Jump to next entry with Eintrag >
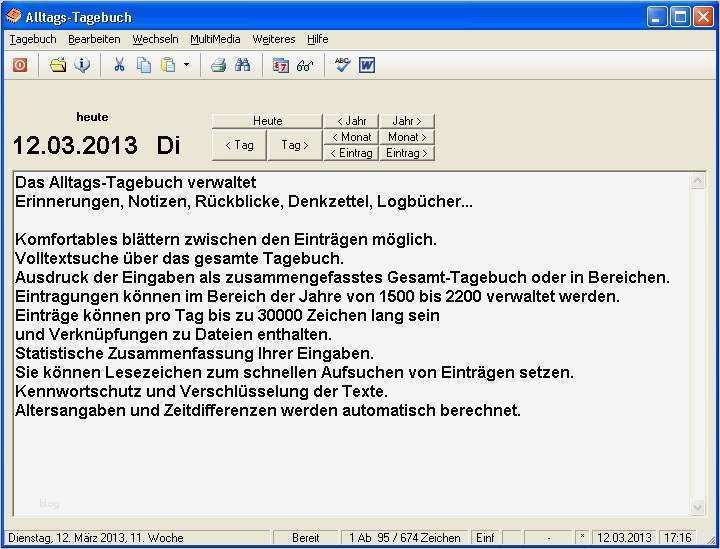720x549 pixels. 407,153
